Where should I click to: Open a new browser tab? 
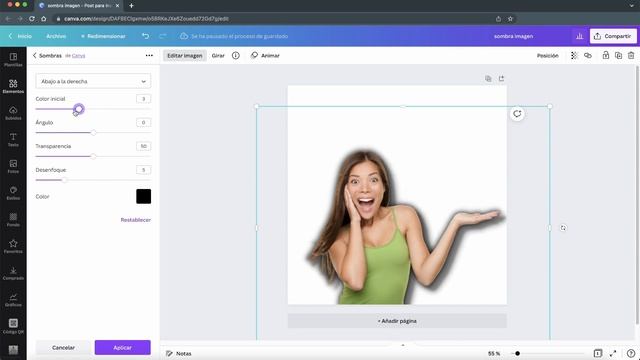pyautogui.click(x=131, y=6)
